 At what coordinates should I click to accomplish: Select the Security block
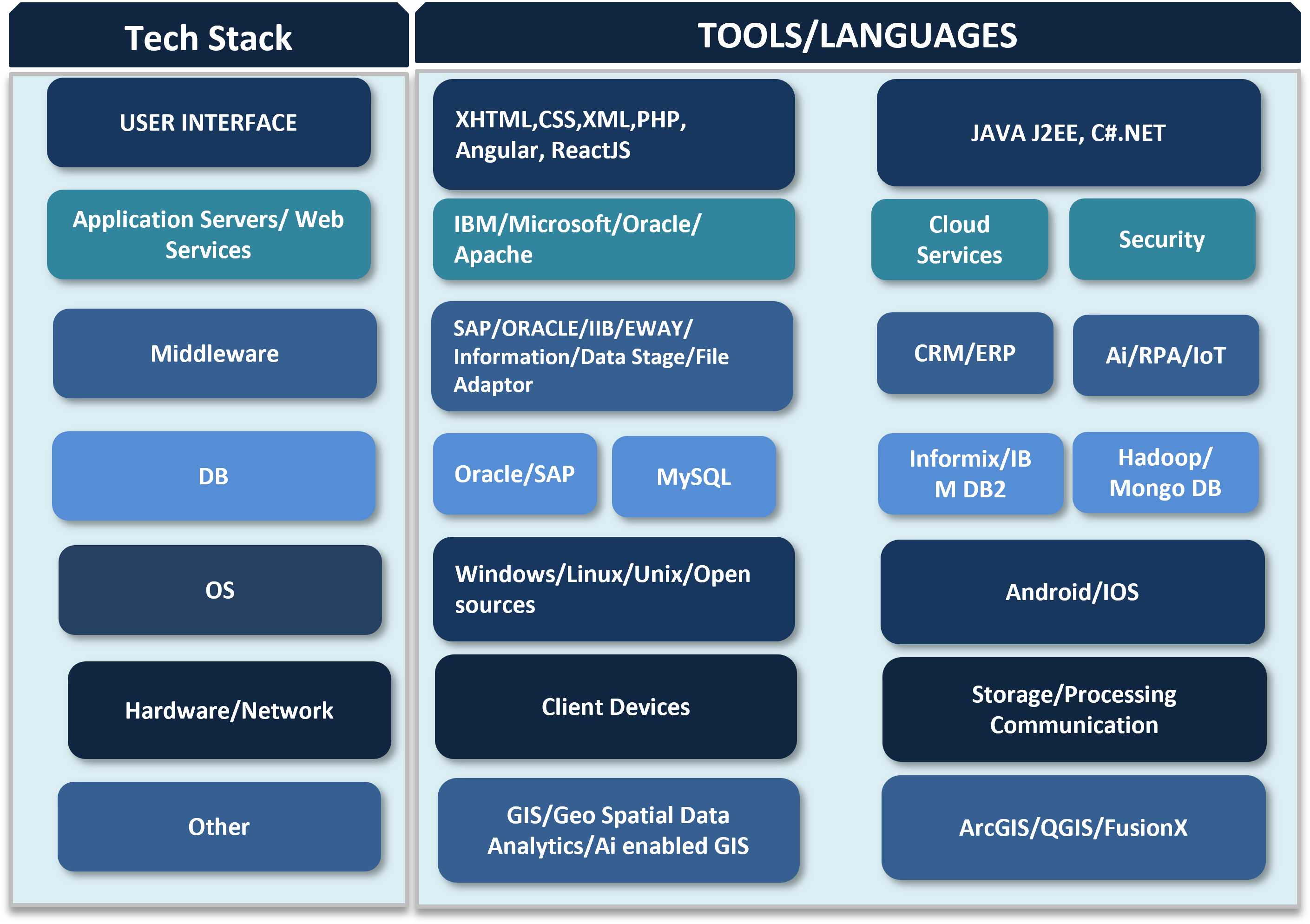tap(1162, 239)
